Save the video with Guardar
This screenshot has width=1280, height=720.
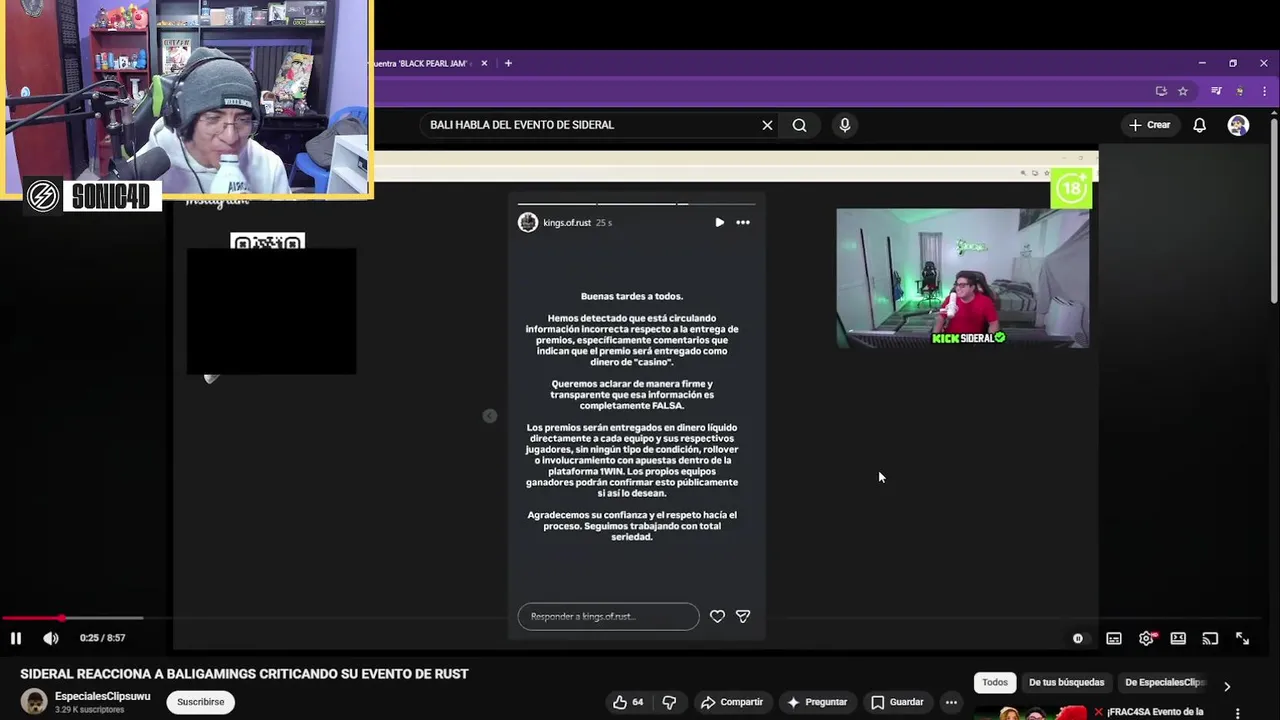pos(897,702)
